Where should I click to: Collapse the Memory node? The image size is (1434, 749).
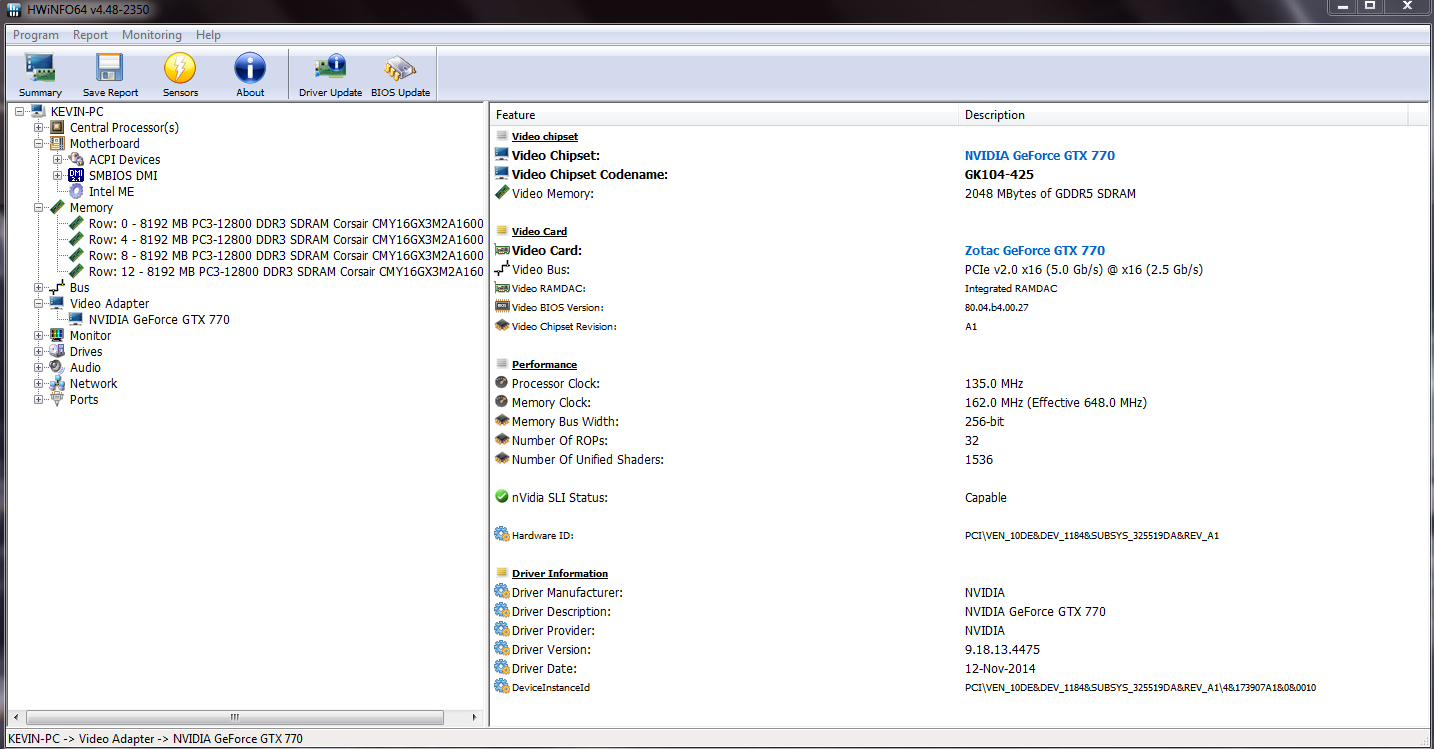pyautogui.click(x=39, y=207)
